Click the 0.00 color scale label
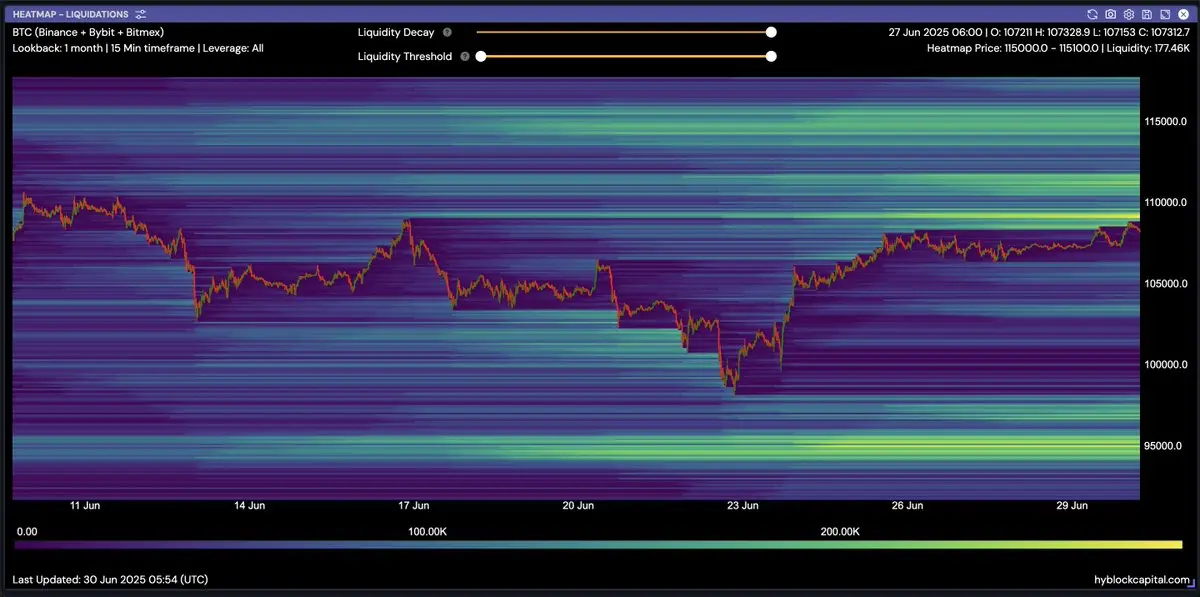 click(x=27, y=531)
